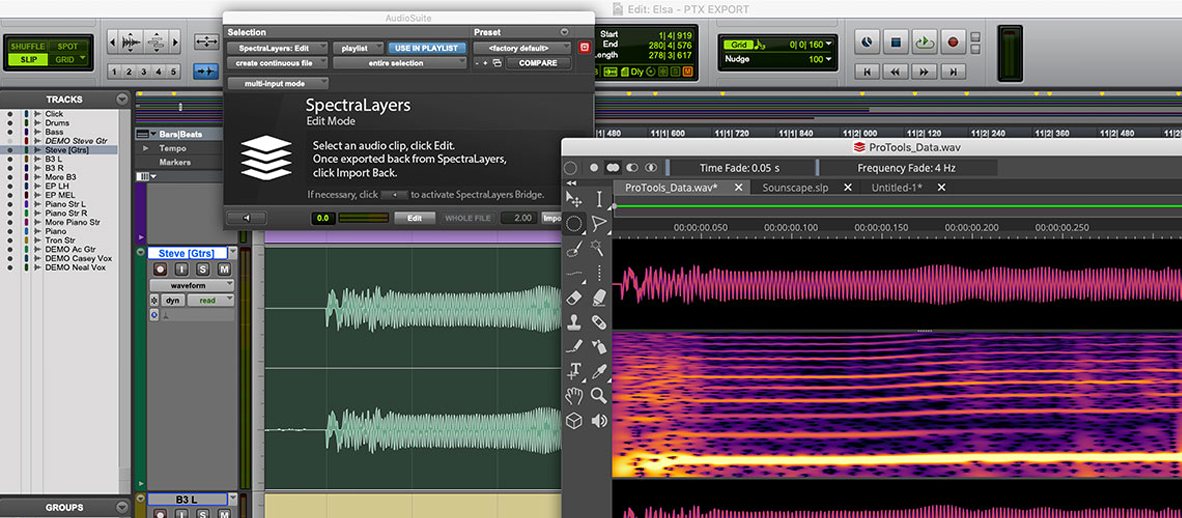Select zoom preset 5
The height and width of the screenshot is (518, 1182).
tap(174, 72)
